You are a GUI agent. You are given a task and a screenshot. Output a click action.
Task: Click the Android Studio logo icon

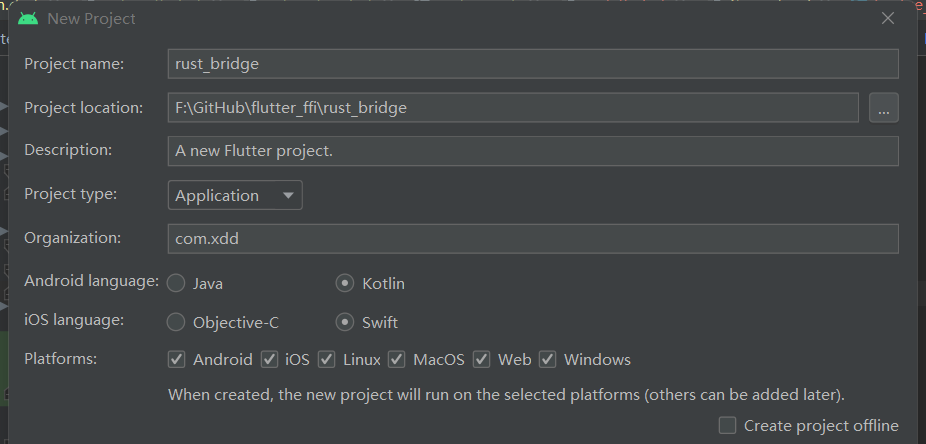(x=28, y=19)
